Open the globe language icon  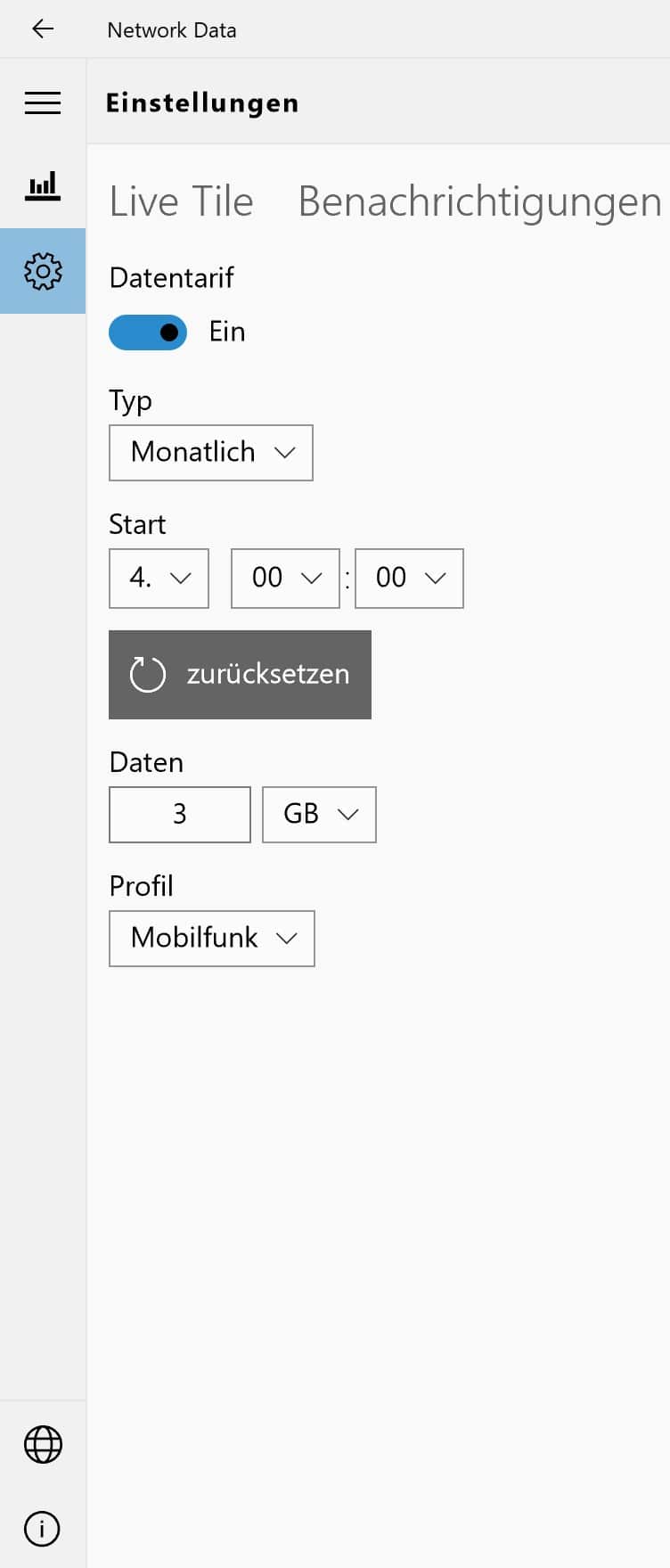click(43, 1445)
